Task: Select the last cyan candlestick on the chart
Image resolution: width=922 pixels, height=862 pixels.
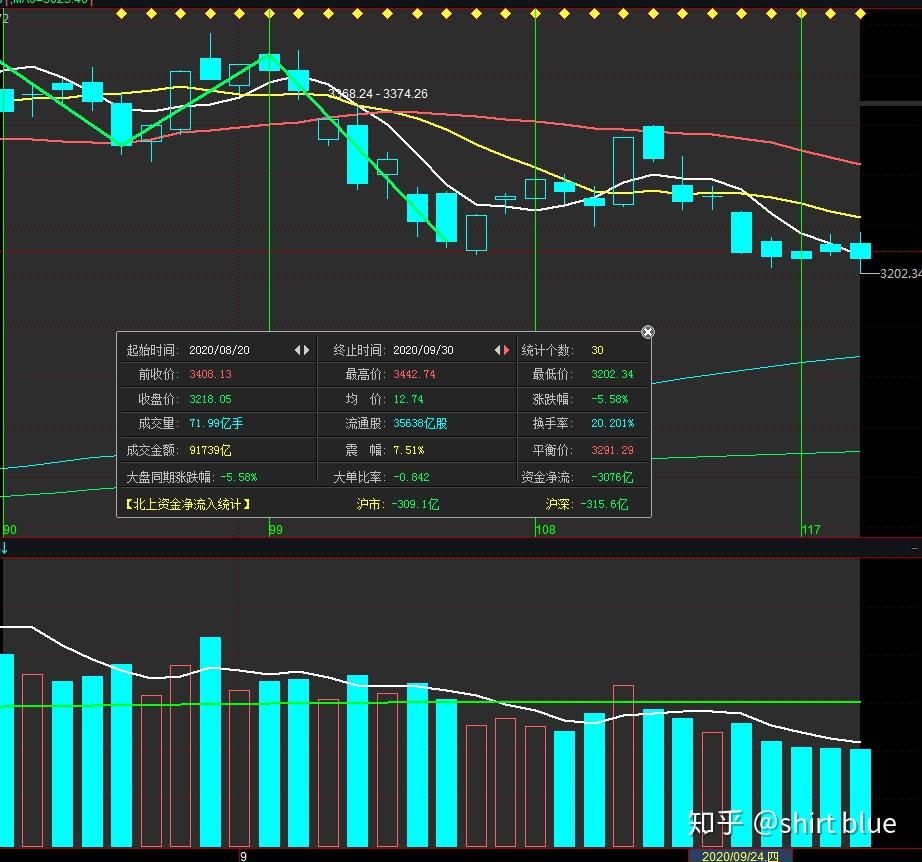Action: 860,250
